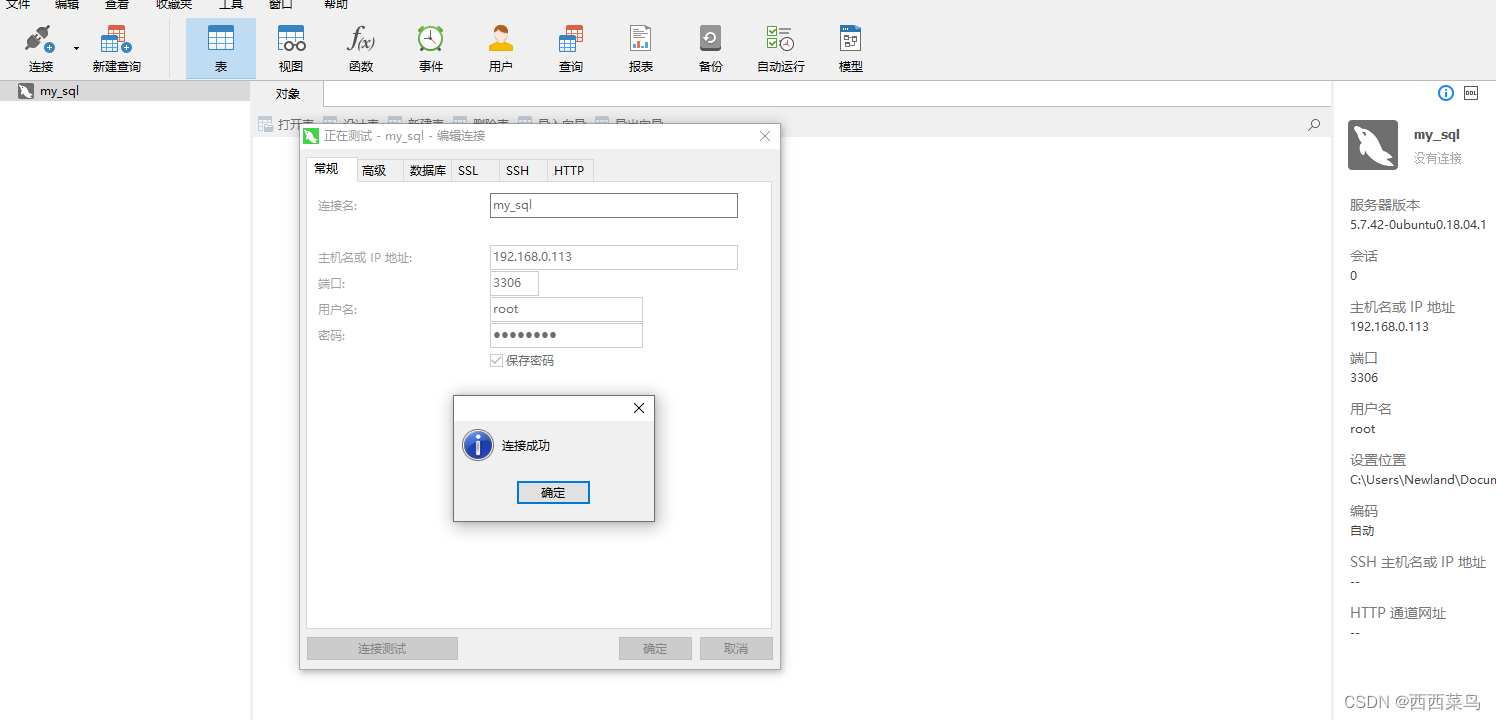
Task: Click the search magnifier icon in objects pane
Action: (x=1314, y=125)
